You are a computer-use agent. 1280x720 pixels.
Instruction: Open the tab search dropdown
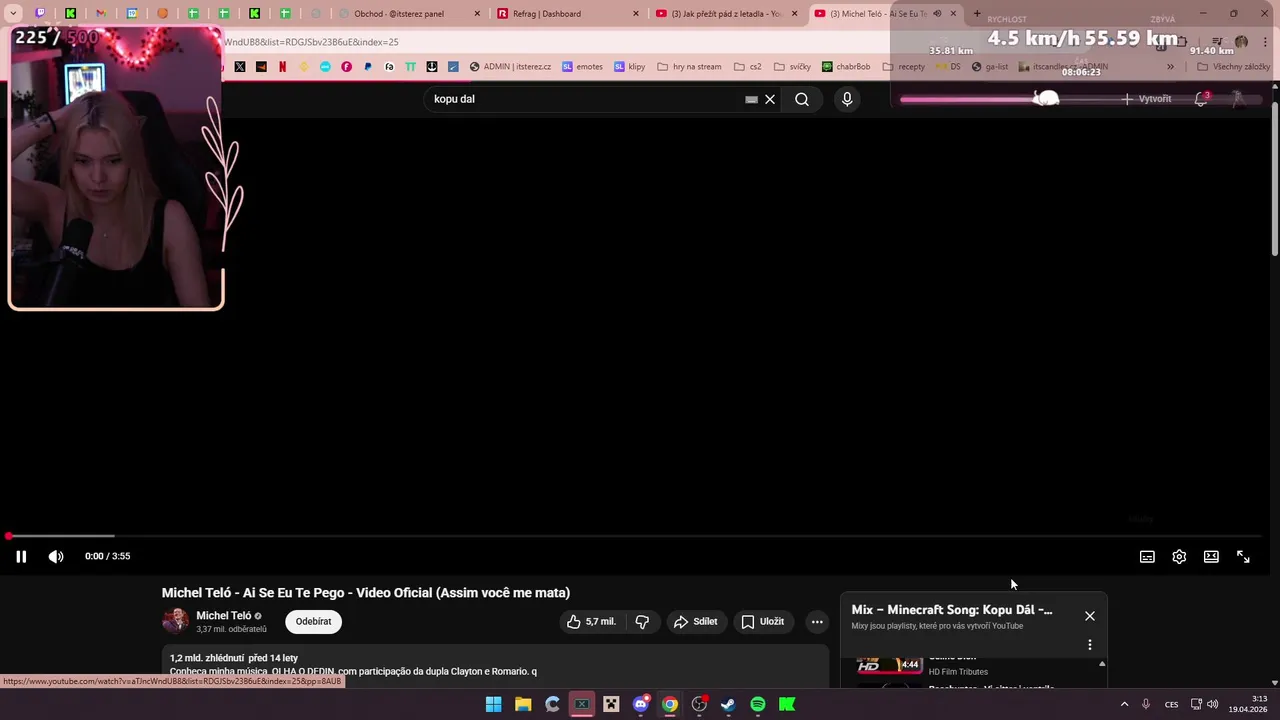13,14
